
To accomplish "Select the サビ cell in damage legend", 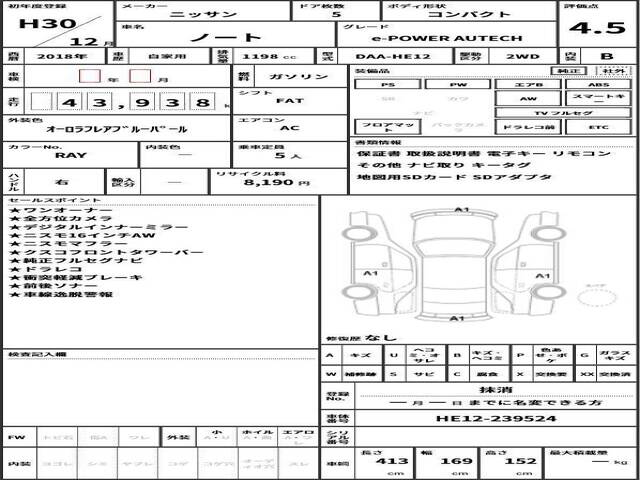I will [x=426, y=374].
